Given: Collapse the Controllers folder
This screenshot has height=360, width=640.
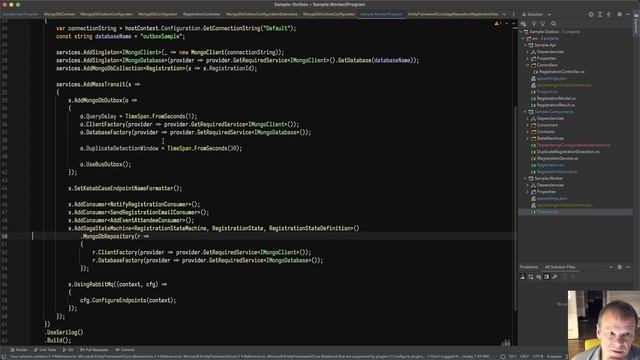Looking at the screenshot, I should (x=528, y=65).
